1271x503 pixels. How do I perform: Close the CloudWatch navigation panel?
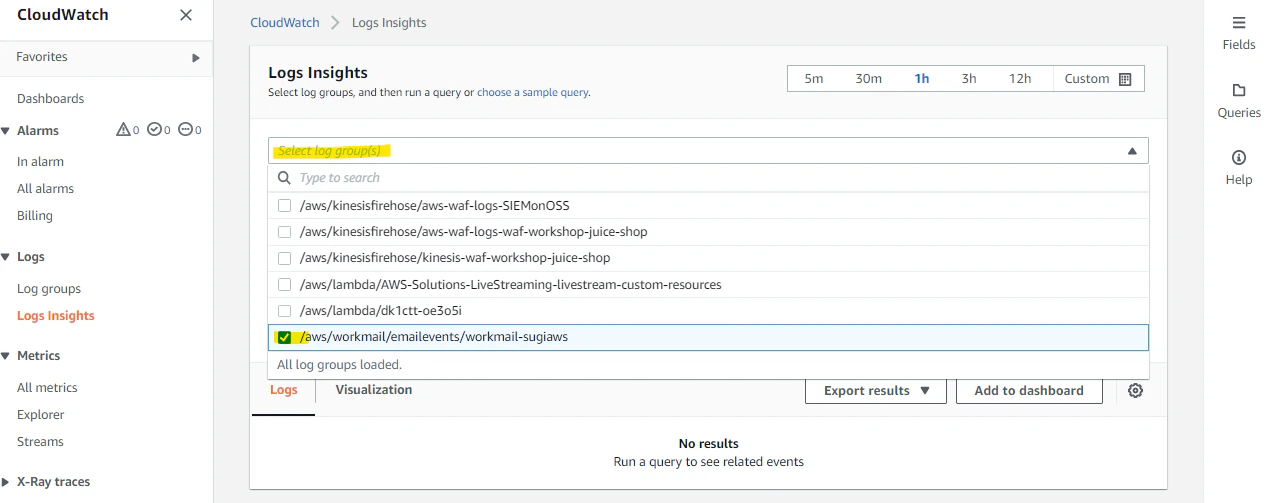[186, 15]
